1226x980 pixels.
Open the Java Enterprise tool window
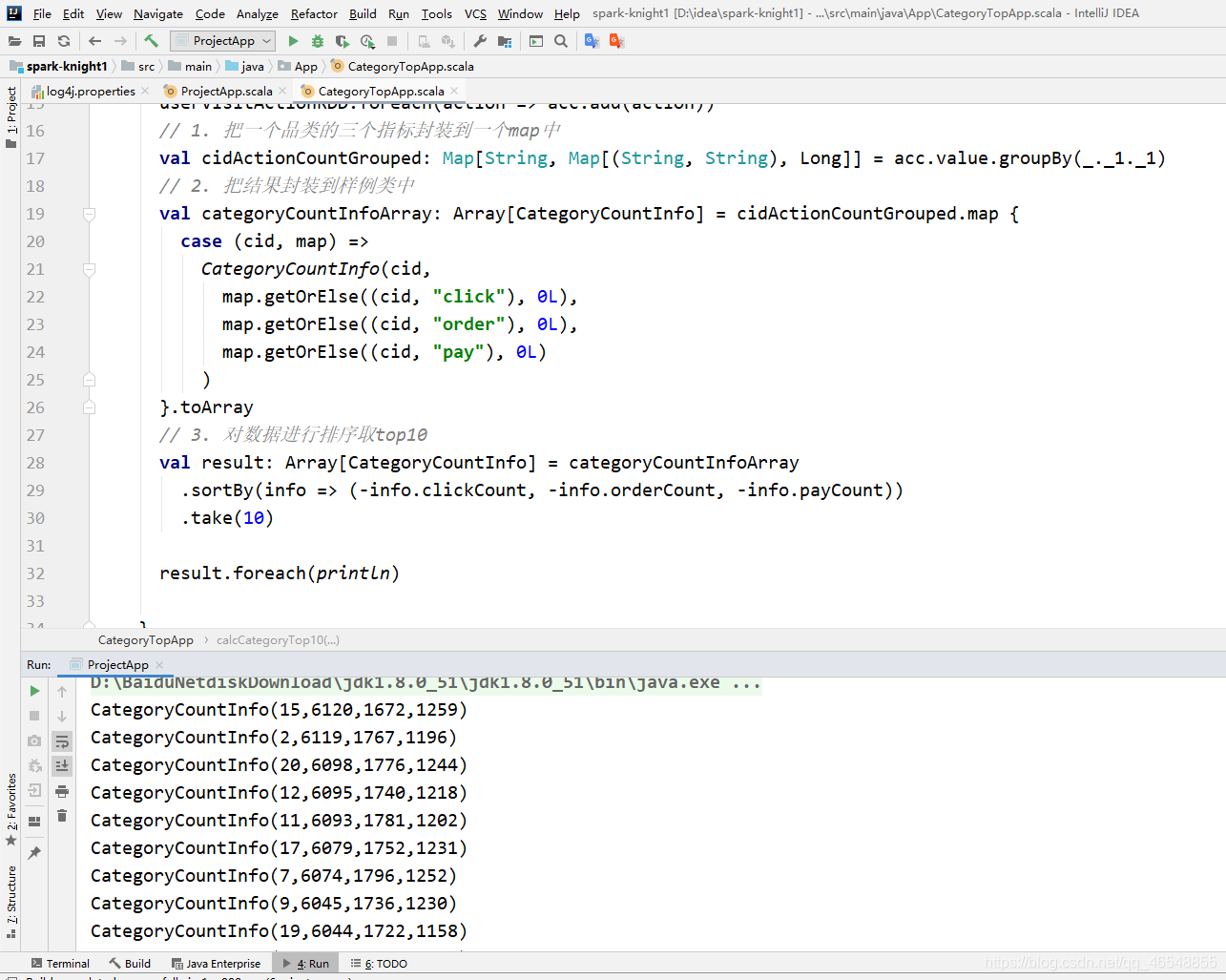point(216,964)
